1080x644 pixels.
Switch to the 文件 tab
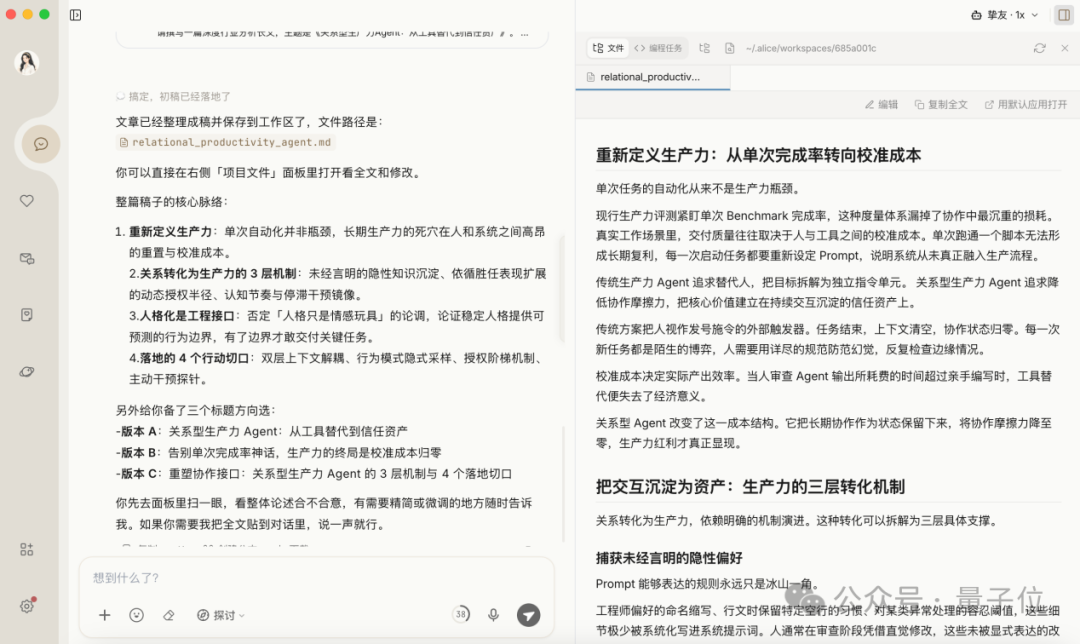pyautogui.click(x=608, y=48)
